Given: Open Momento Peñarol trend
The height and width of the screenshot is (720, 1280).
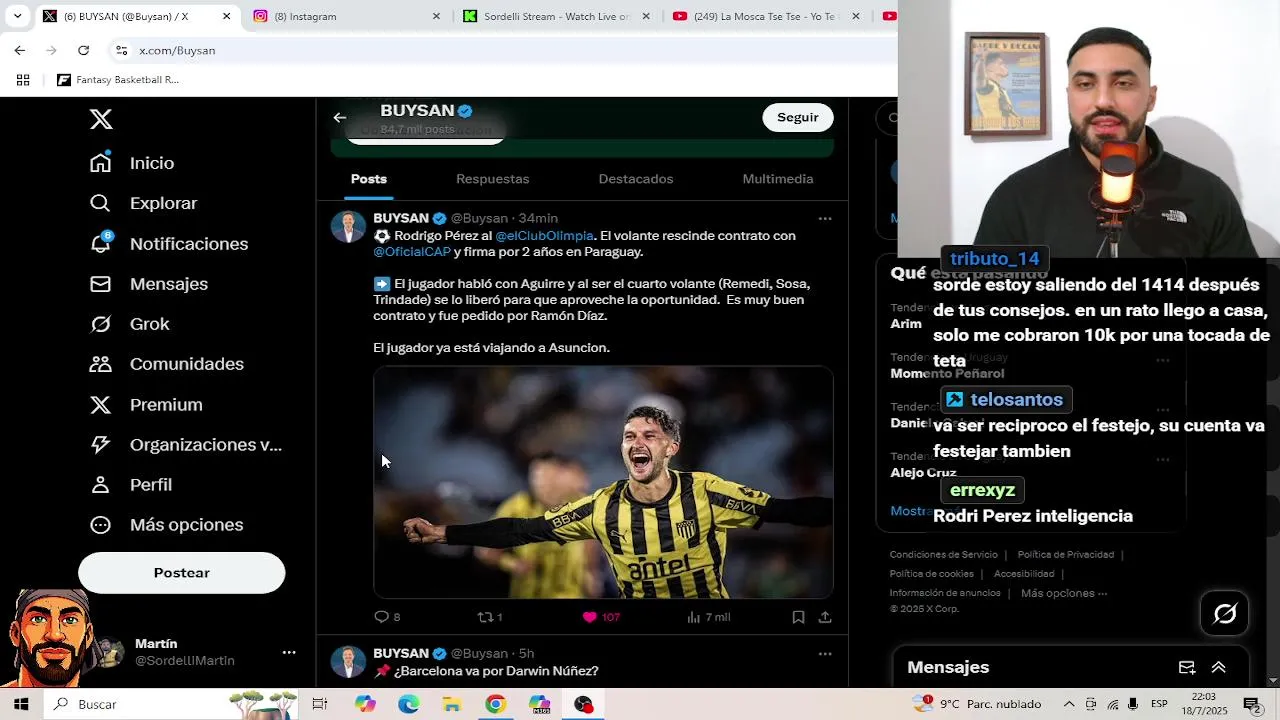Looking at the screenshot, I should [x=947, y=373].
